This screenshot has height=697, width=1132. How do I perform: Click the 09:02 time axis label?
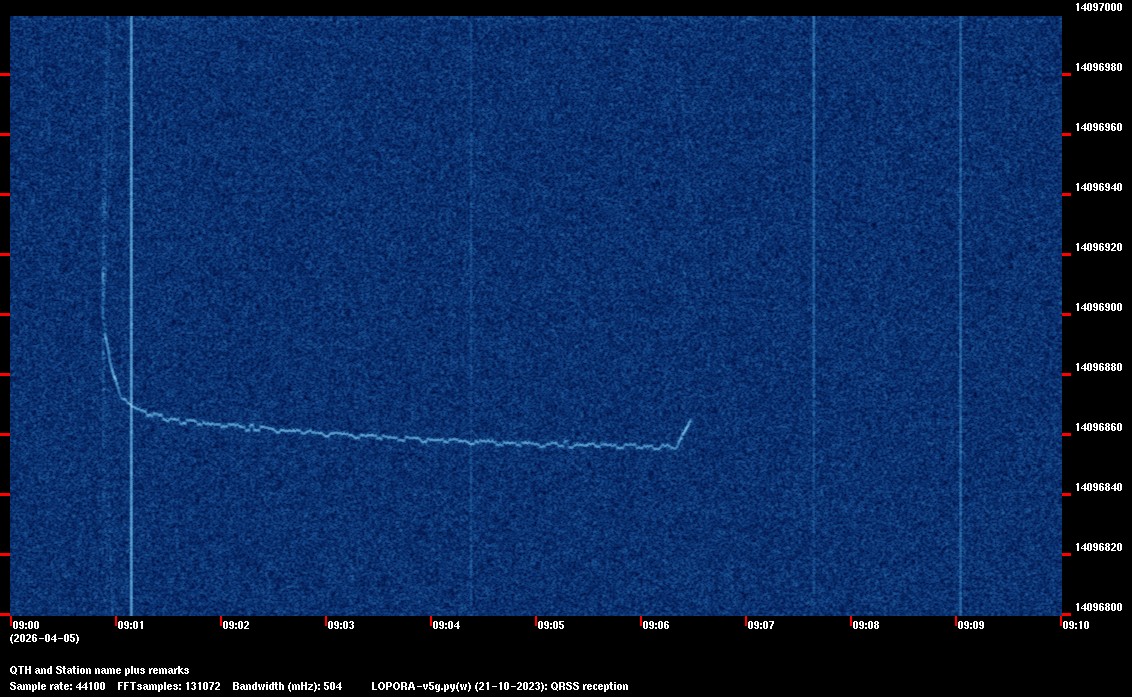click(235, 625)
